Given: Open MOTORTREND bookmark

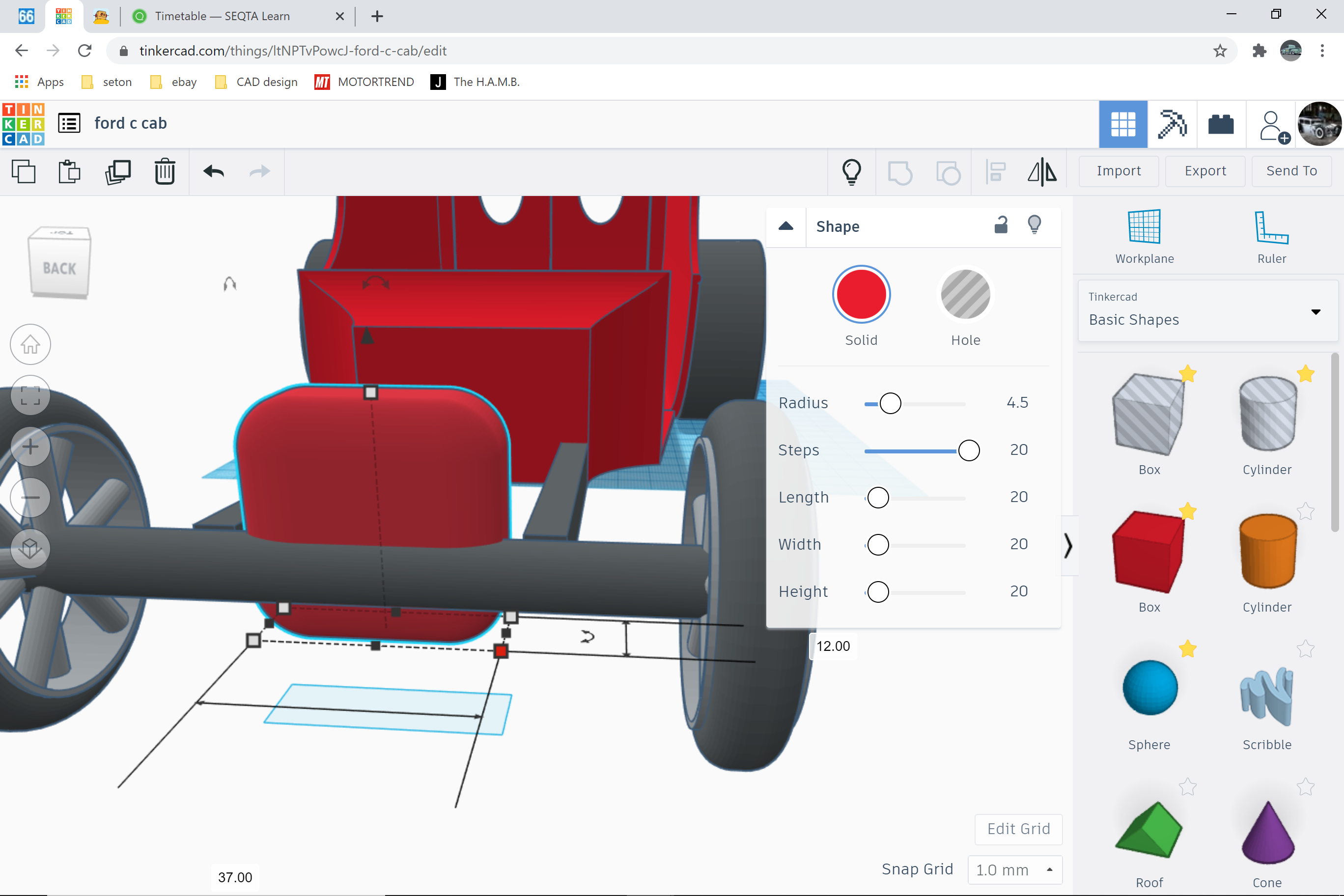Looking at the screenshot, I should [364, 82].
